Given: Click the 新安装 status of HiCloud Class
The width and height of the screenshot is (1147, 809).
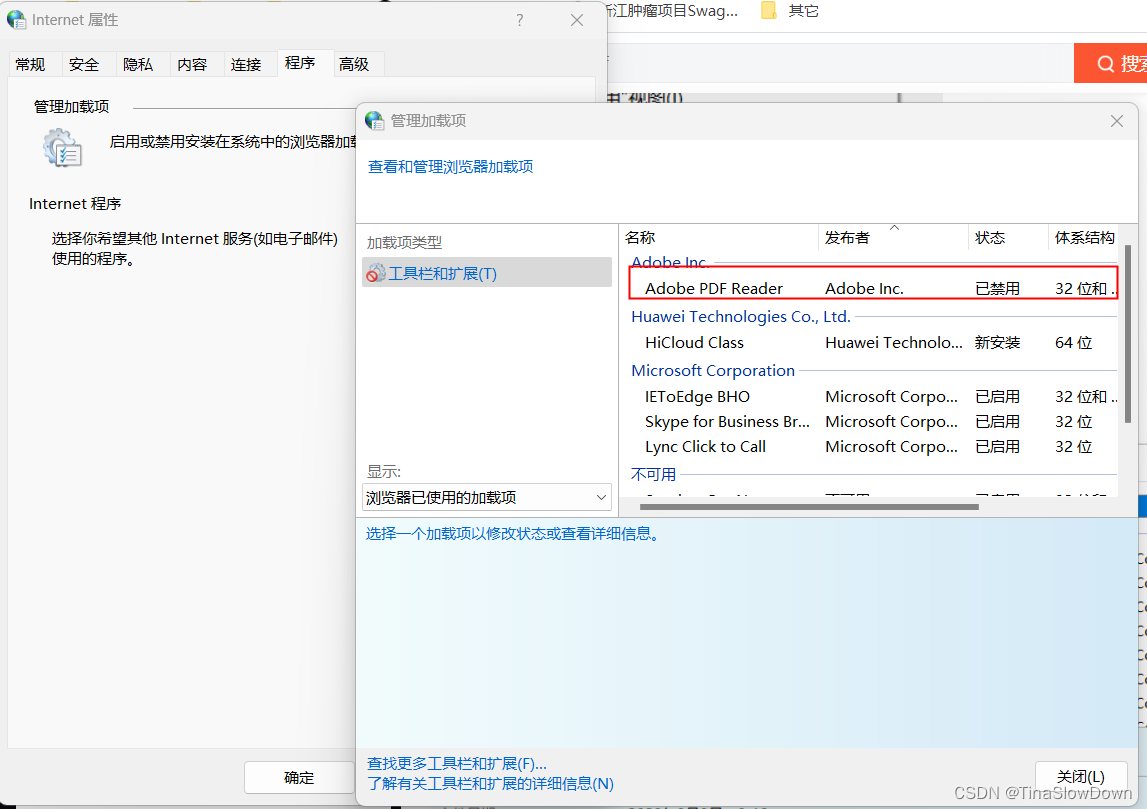Looking at the screenshot, I should (x=997, y=342).
